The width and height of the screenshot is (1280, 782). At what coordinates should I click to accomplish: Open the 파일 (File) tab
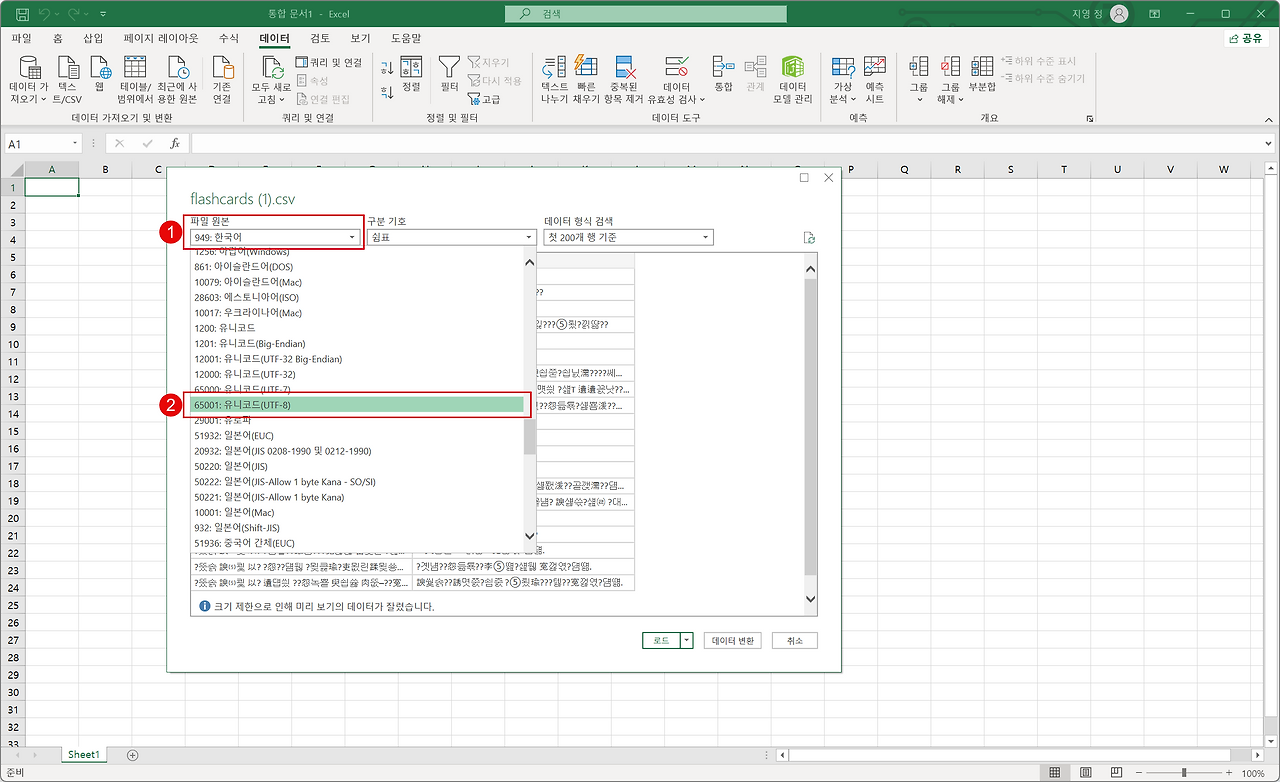click(21, 38)
